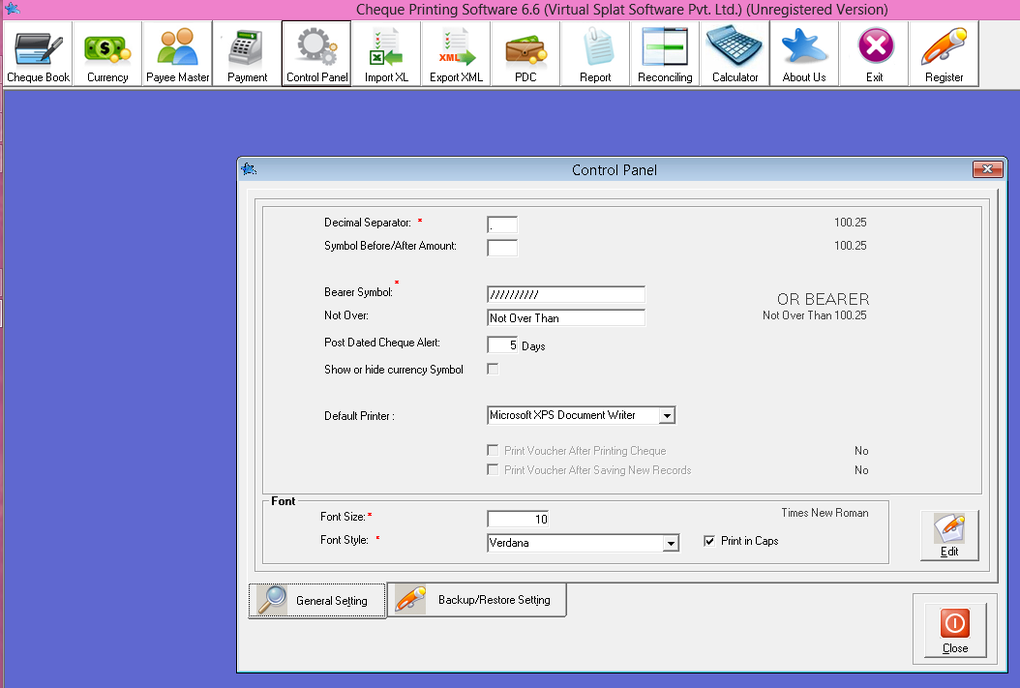Image resolution: width=1020 pixels, height=688 pixels.
Task: Click Post Dated Cheque Alert days field
Action: click(502, 345)
